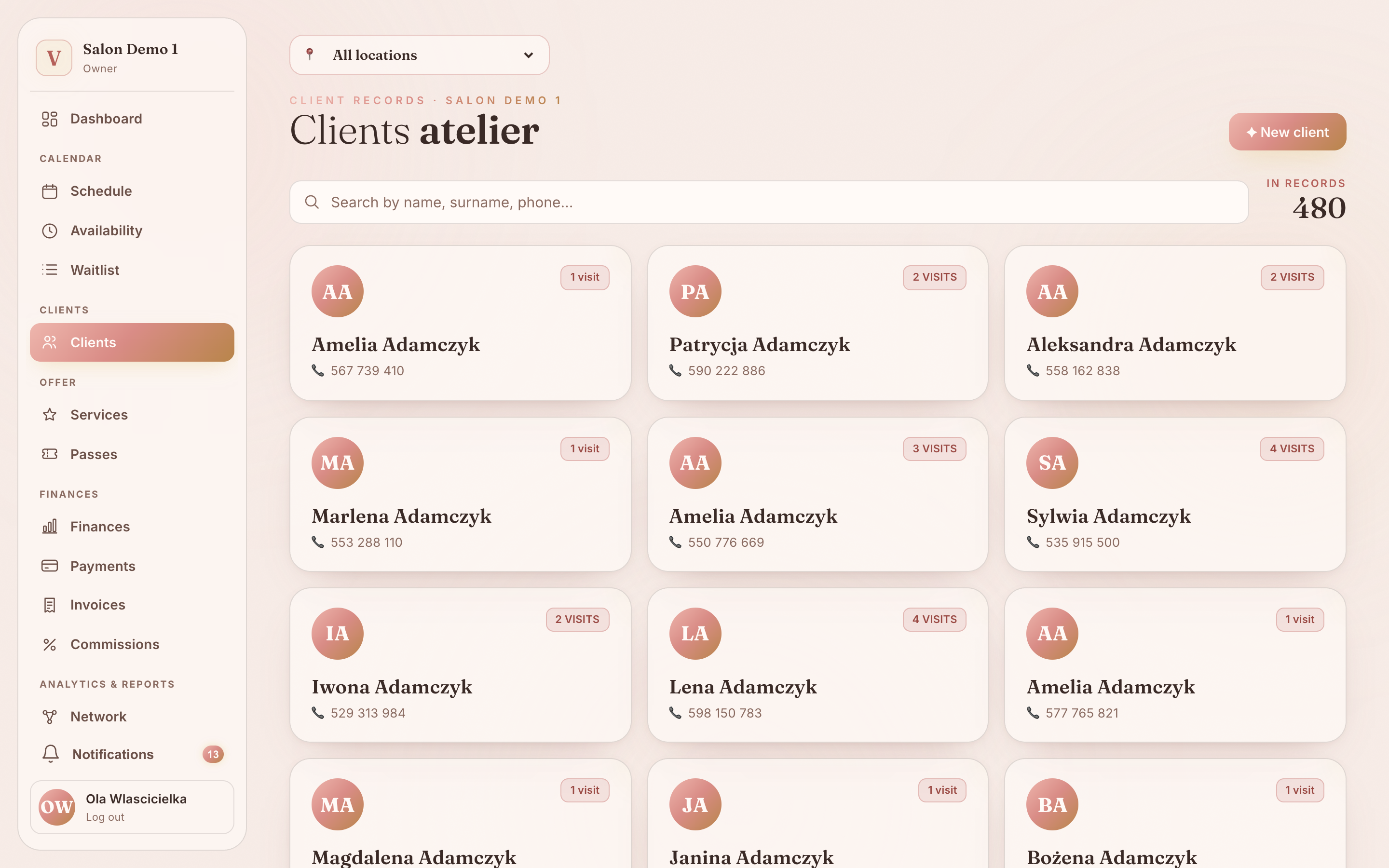The image size is (1389, 868).
Task: Click the Network nodes icon
Action: pos(49,717)
